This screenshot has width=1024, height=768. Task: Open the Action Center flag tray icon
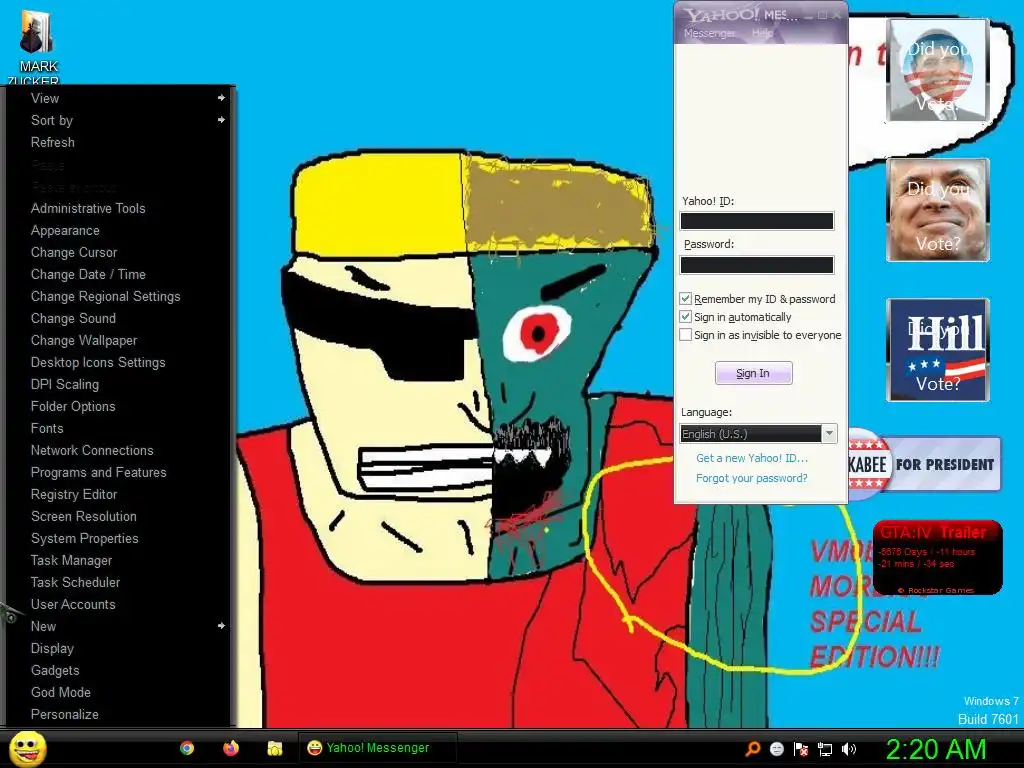(x=801, y=748)
